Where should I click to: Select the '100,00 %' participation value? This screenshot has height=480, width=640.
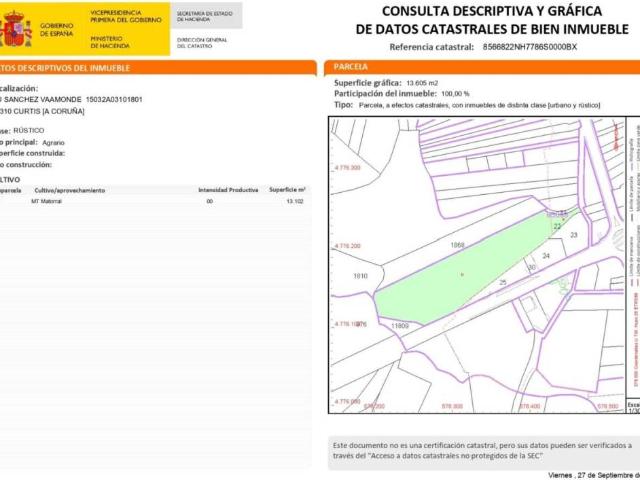[x=455, y=94]
